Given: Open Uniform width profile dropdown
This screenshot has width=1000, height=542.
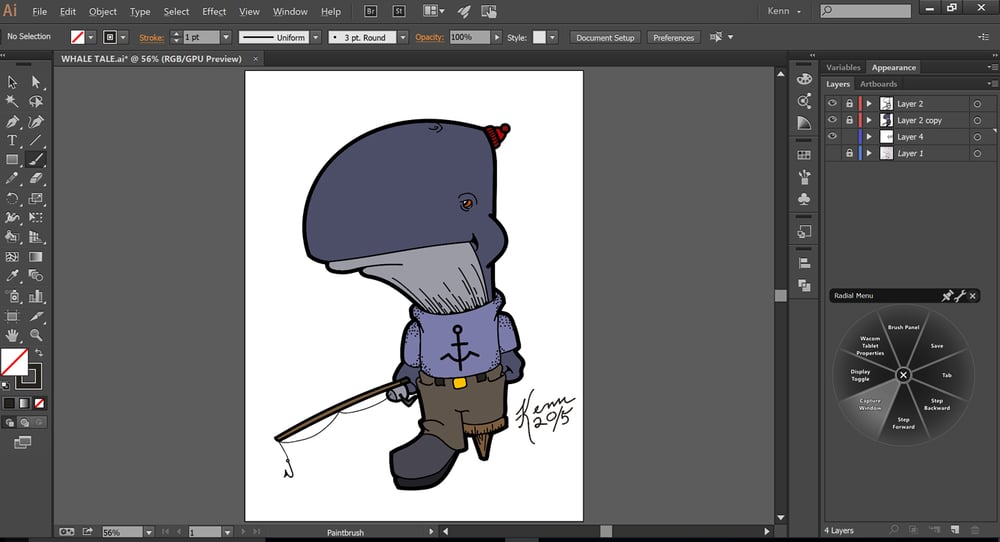Looking at the screenshot, I should point(316,38).
